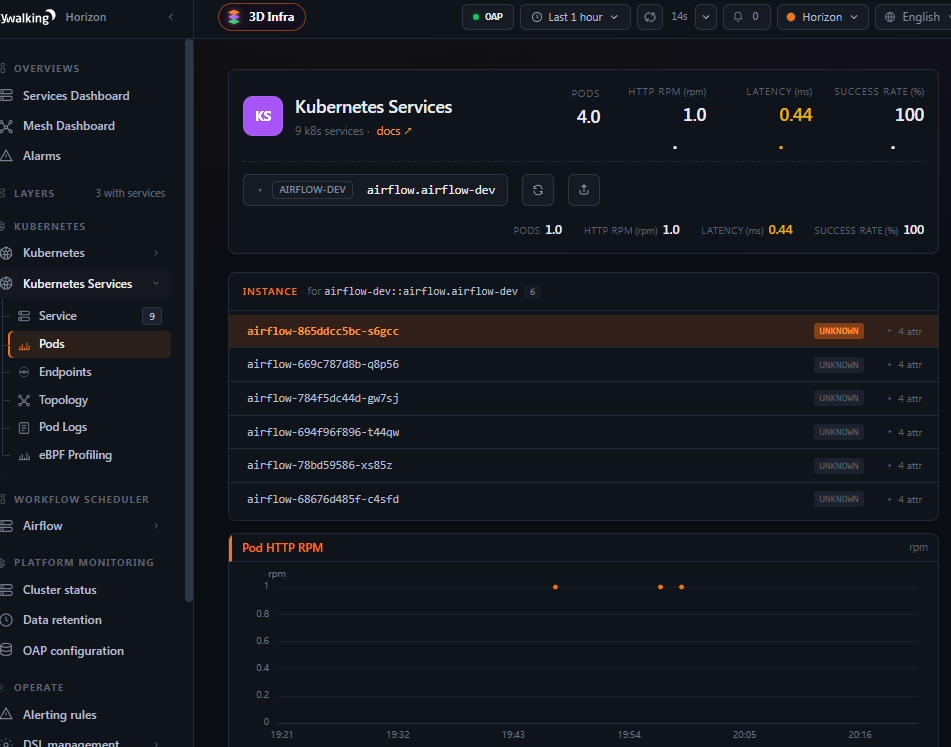951x747 pixels.
Task: Click the share/export button beside refresh
Action: pos(584,190)
